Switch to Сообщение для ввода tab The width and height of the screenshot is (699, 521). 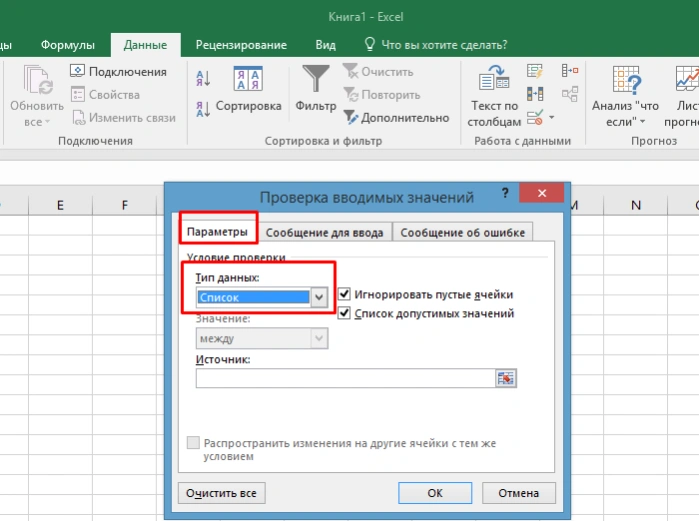(324, 233)
